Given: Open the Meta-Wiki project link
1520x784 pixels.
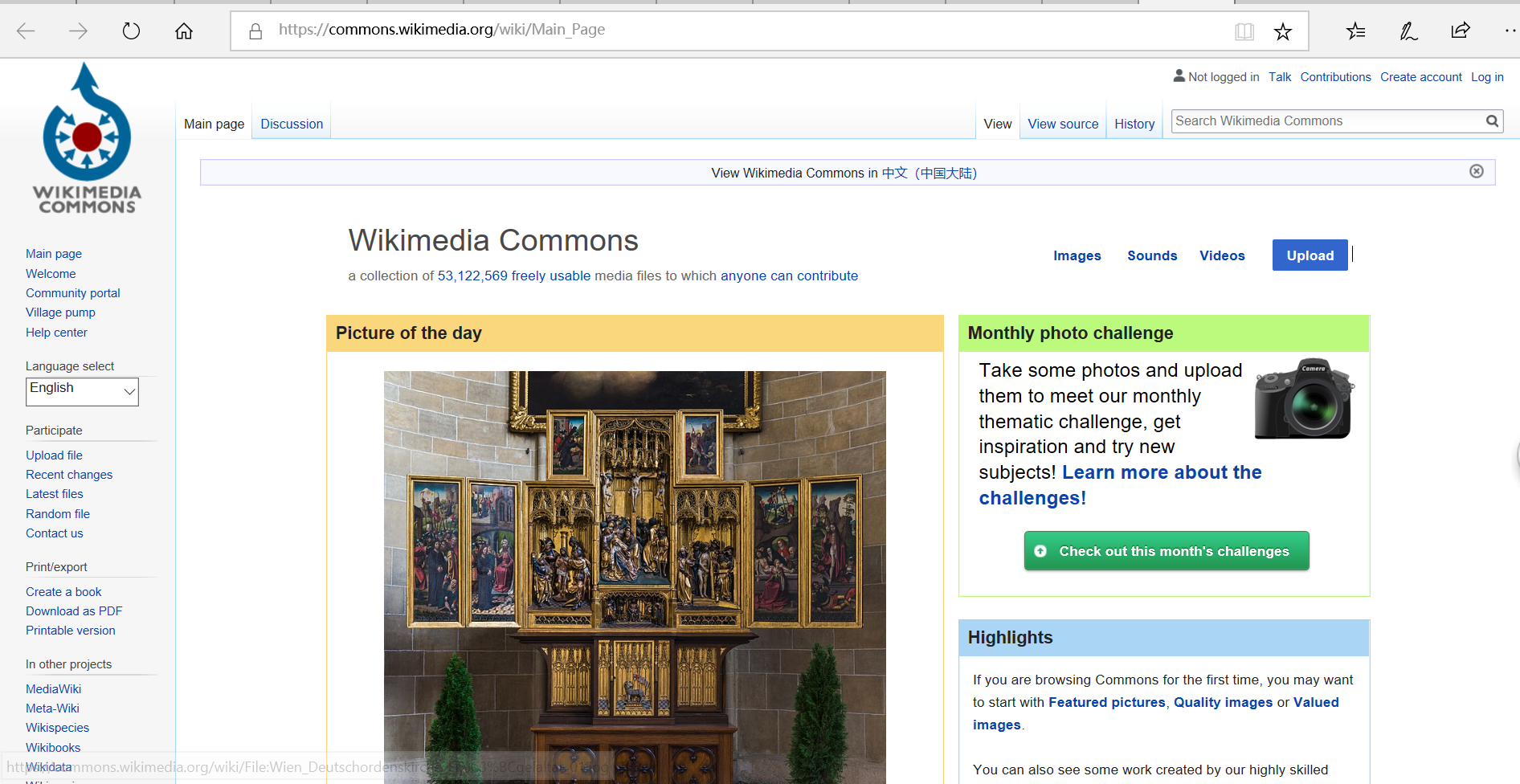Looking at the screenshot, I should click(x=52, y=708).
